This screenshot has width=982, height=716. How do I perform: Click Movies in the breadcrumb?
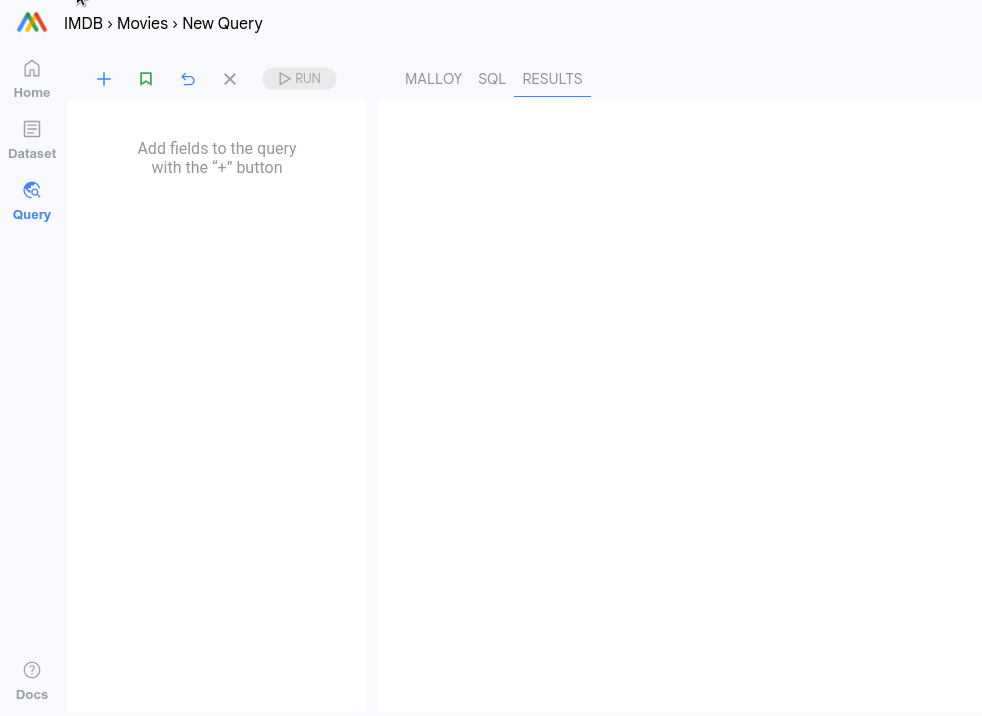tap(142, 23)
